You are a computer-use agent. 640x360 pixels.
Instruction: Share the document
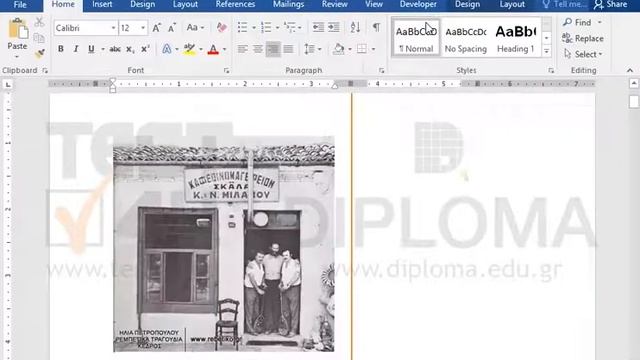click(x=611, y=5)
